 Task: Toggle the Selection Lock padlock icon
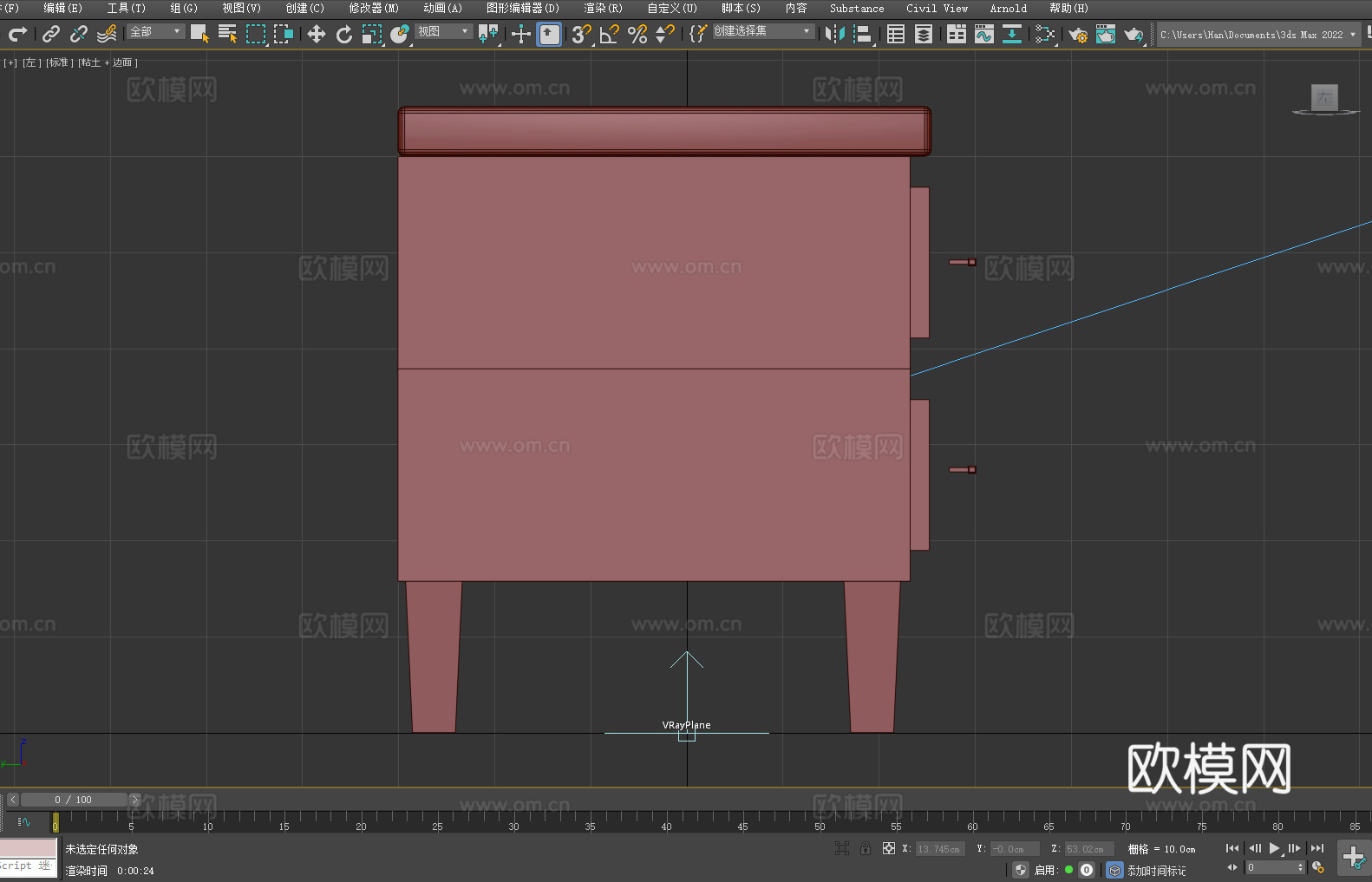tap(866, 848)
